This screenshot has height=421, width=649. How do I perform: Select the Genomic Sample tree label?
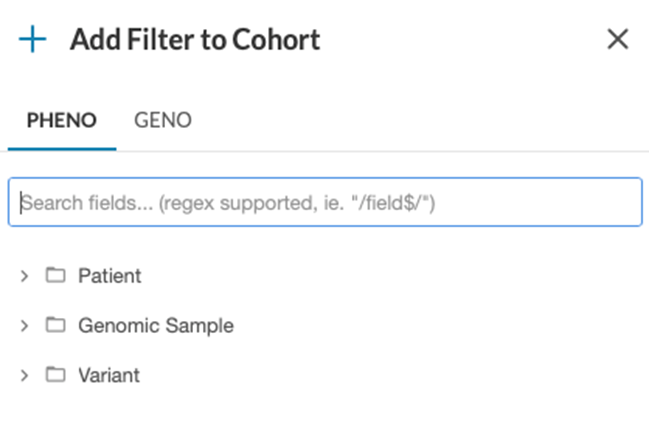click(x=156, y=325)
